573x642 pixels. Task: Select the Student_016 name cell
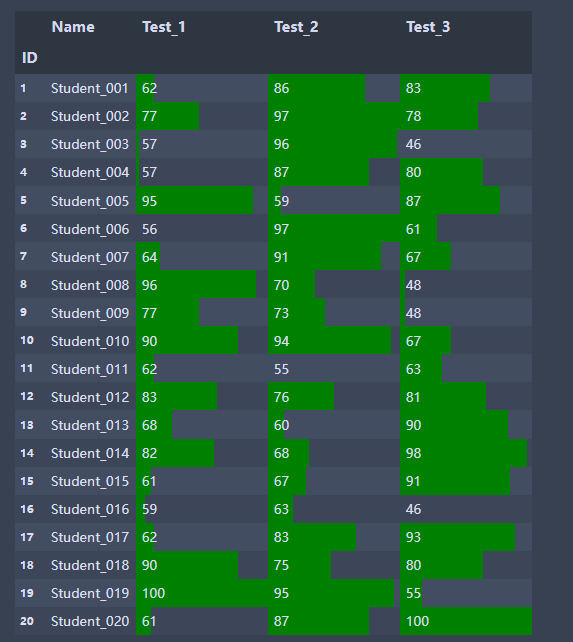[x=90, y=509]
